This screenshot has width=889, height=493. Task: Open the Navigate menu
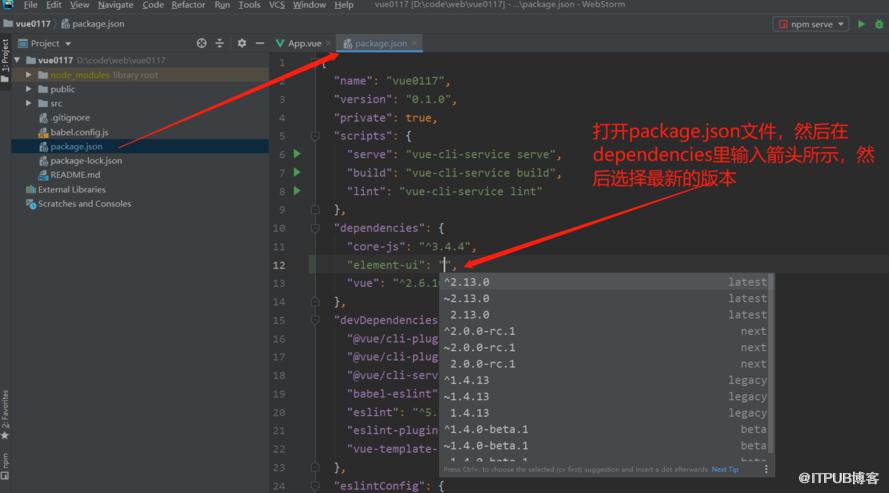[x=116, y=5]
